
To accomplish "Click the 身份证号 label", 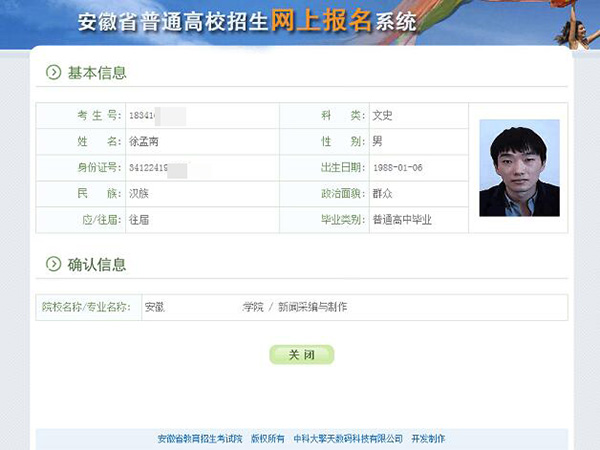I will [99, 167].
